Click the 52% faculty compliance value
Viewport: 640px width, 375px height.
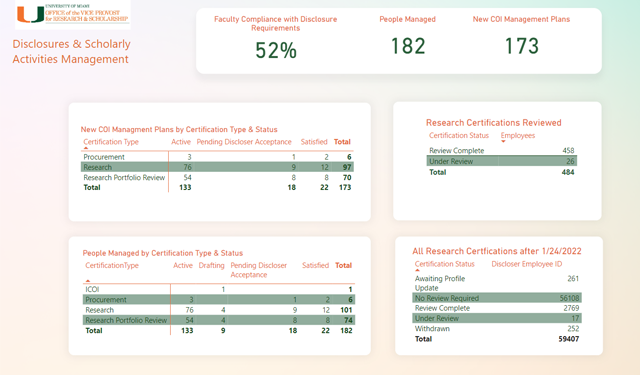point(276,51)
